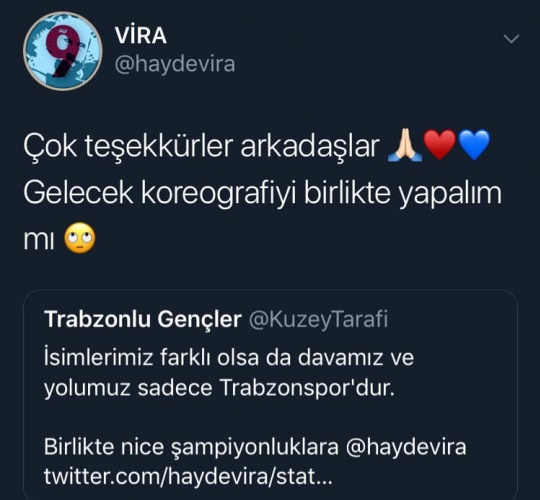Follow the twitter.com/haydevira/stat... link
The width and height of the screenshot is (540, 500).
(188, 477)
